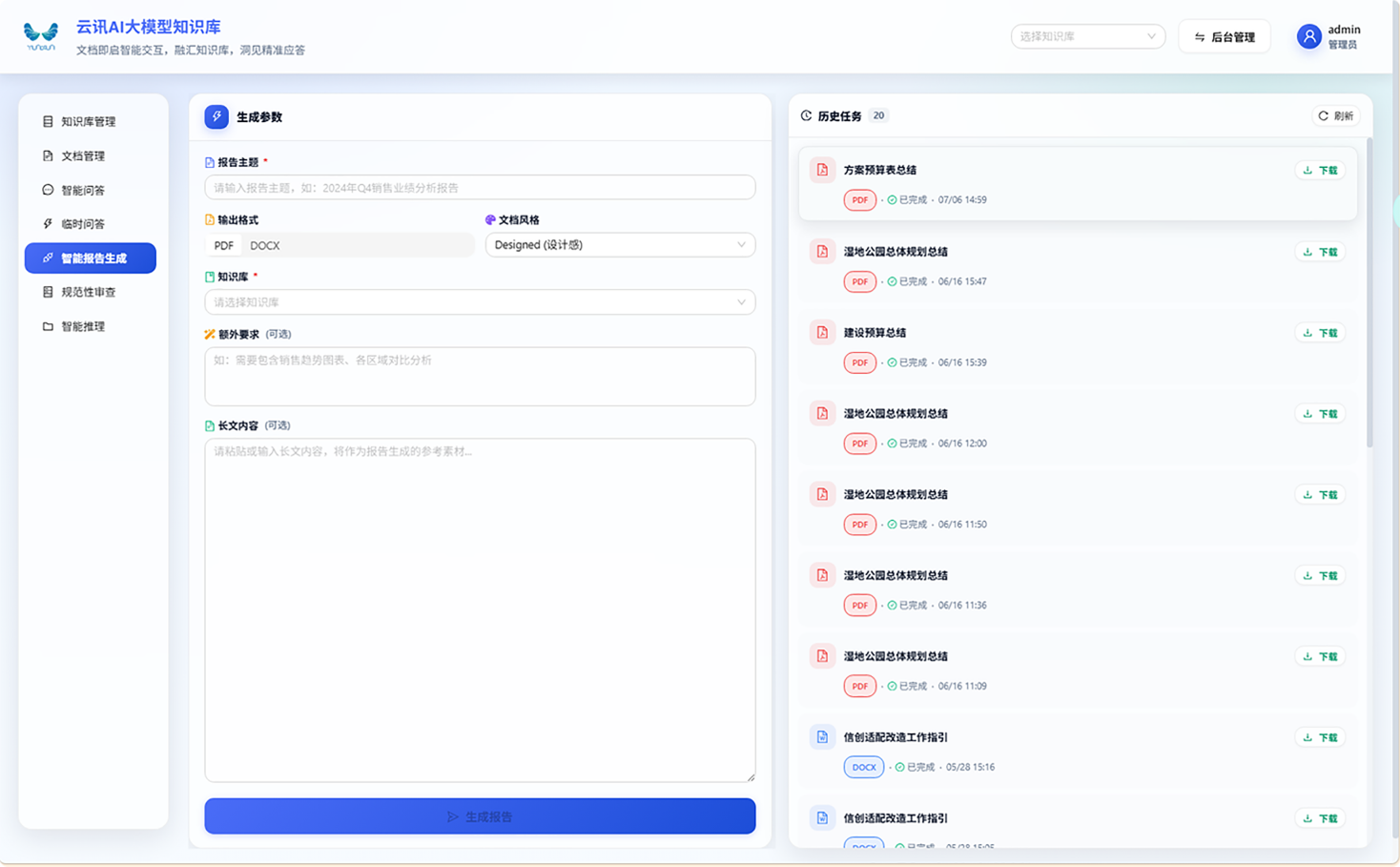This screenshot has width=1400, height=867.
Task: Download 方案预算表总结 report
Action: [x=1320, y=171]
